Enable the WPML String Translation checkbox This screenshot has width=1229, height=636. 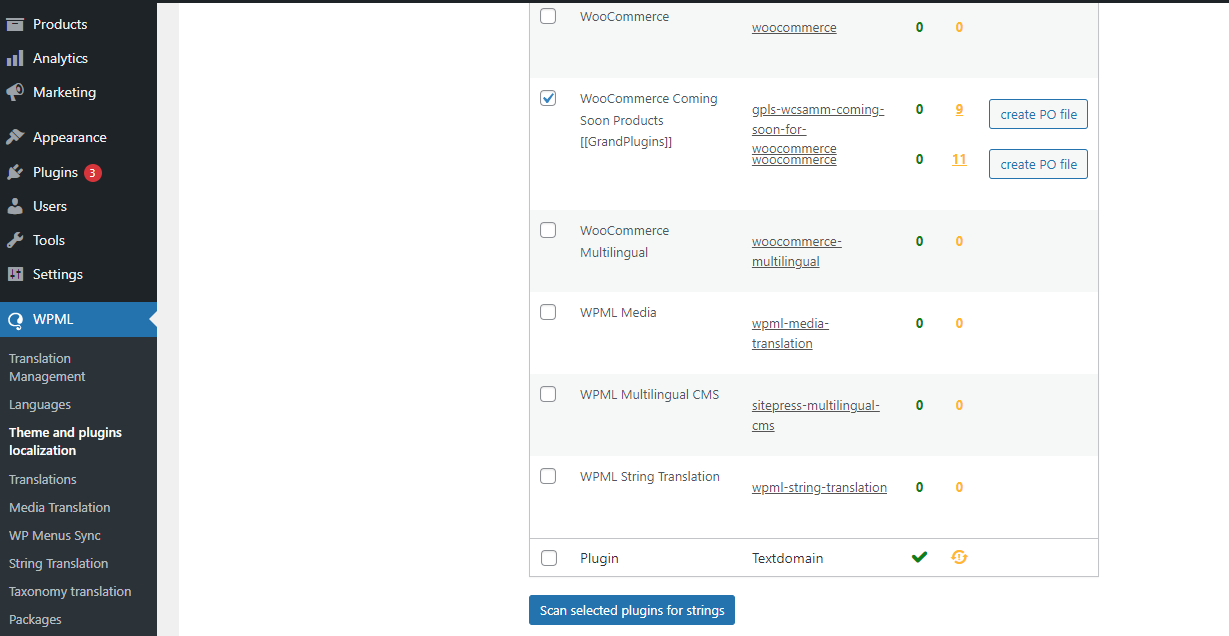point(548,476)
